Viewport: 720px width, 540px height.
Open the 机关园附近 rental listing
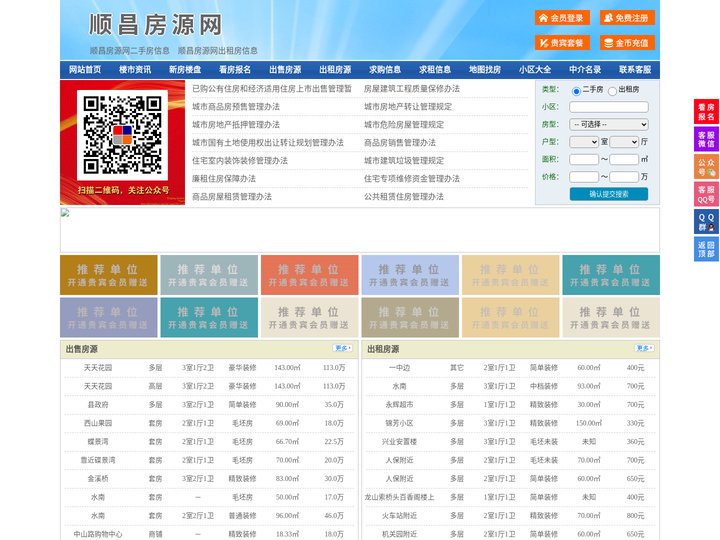coord(399,534)
